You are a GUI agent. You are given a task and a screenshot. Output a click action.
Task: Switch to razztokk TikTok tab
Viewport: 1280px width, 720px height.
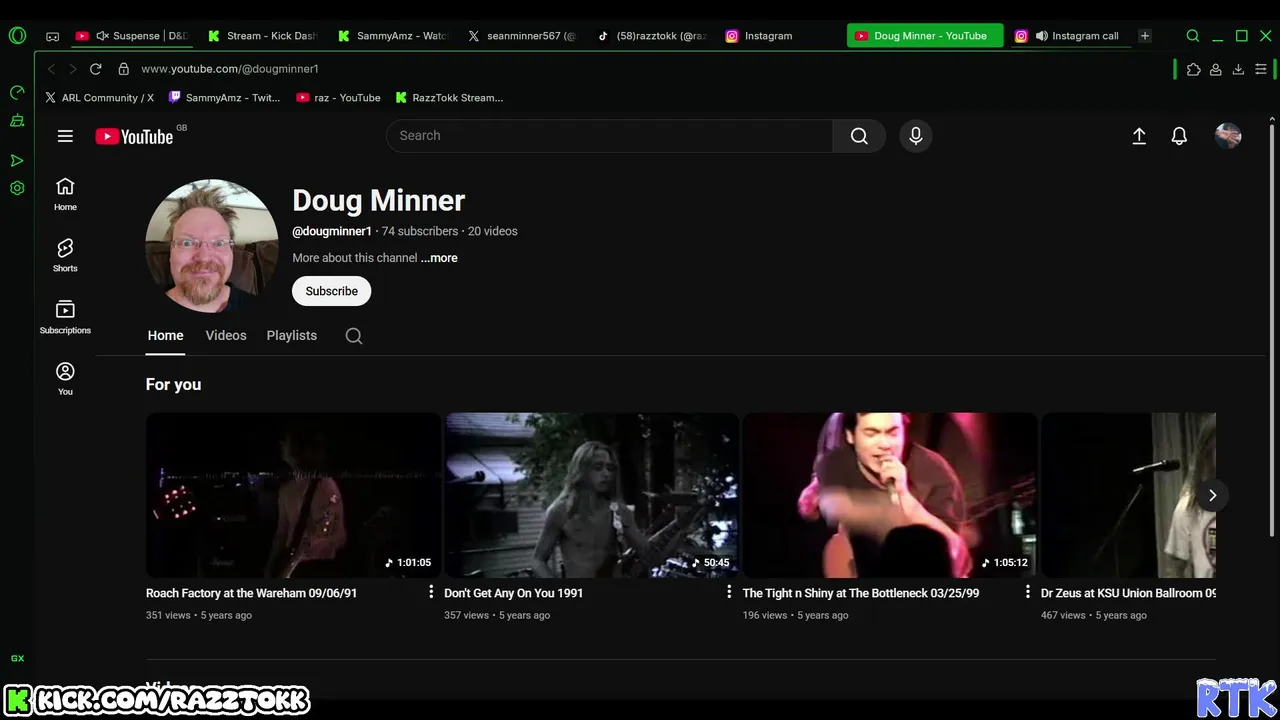(652, 36)
